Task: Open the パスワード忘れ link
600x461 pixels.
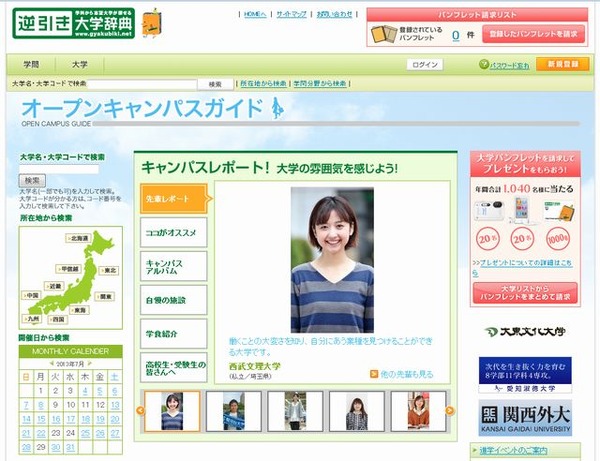Action: (510, 65)
